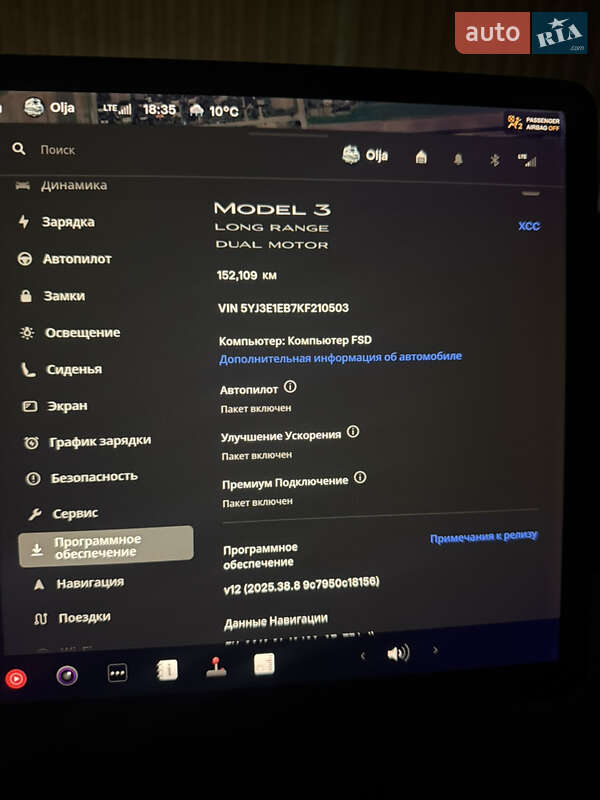Focus the Поиск search field

point(58,150)
